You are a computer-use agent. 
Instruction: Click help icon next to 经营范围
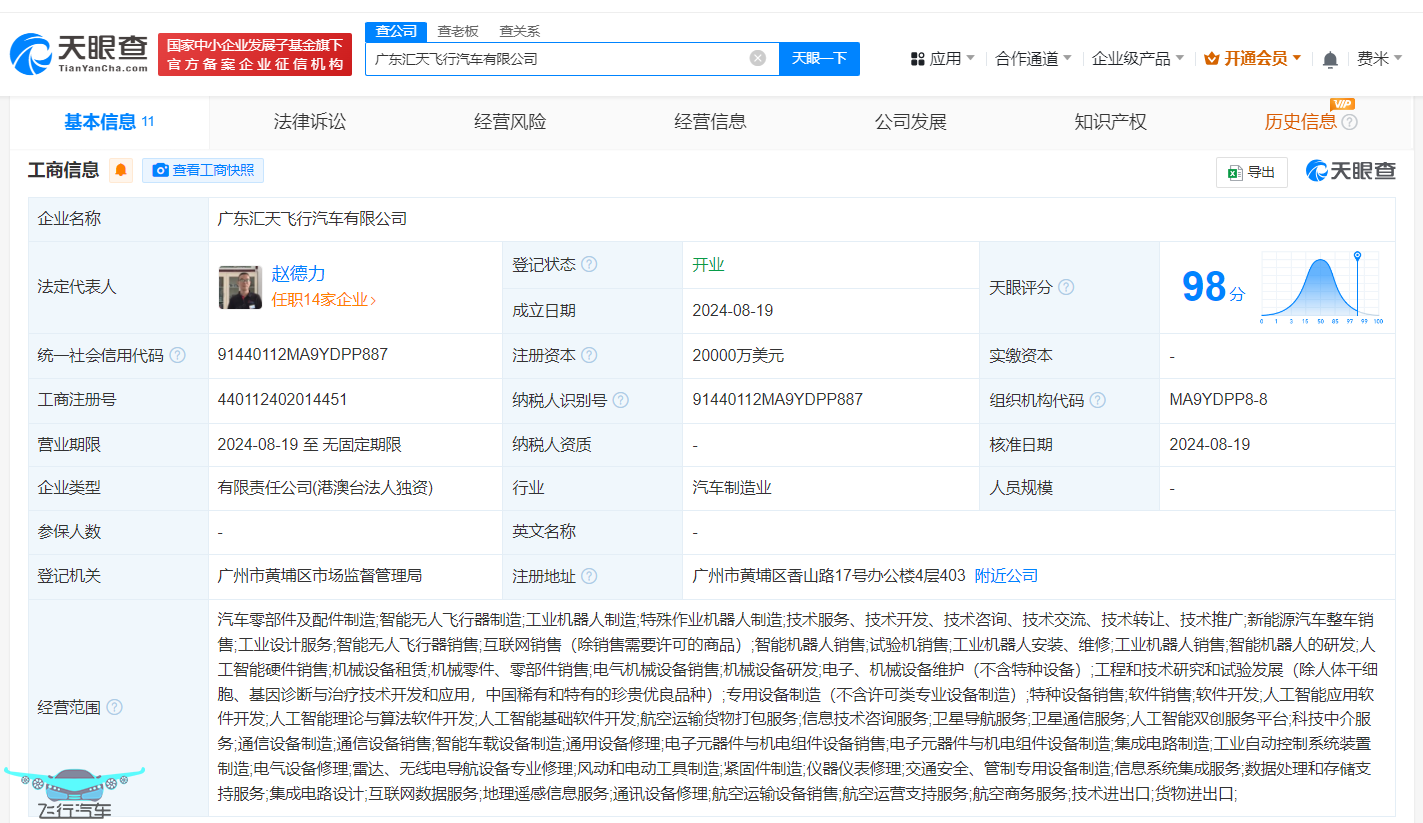(x=116, y=707)
